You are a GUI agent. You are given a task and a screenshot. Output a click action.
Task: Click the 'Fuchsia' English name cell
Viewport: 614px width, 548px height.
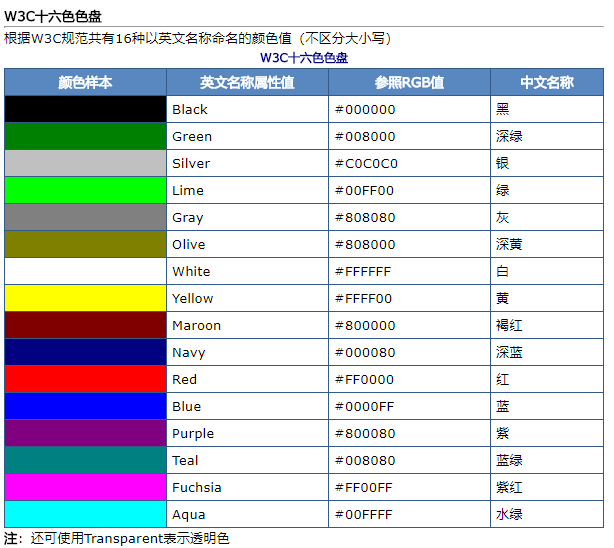pyautogui.click(x=248, y=488)
